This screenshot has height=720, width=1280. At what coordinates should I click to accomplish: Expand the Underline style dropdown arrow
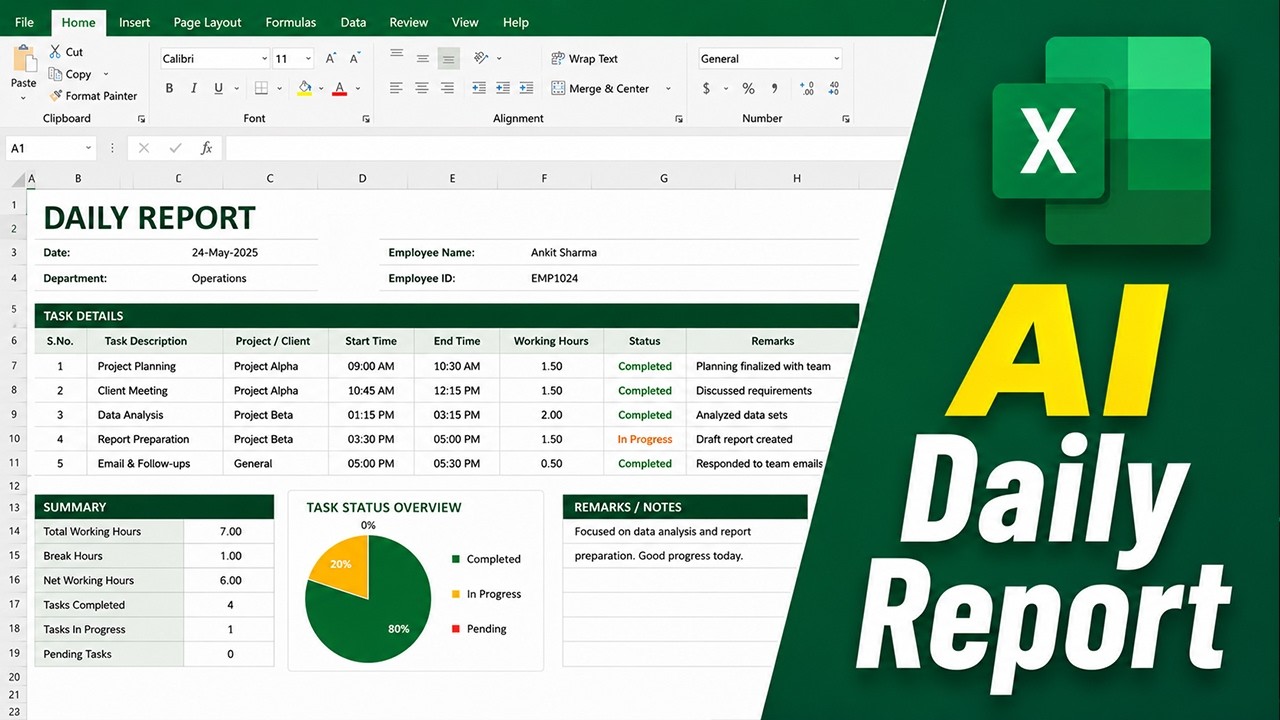tap(236, 88)
